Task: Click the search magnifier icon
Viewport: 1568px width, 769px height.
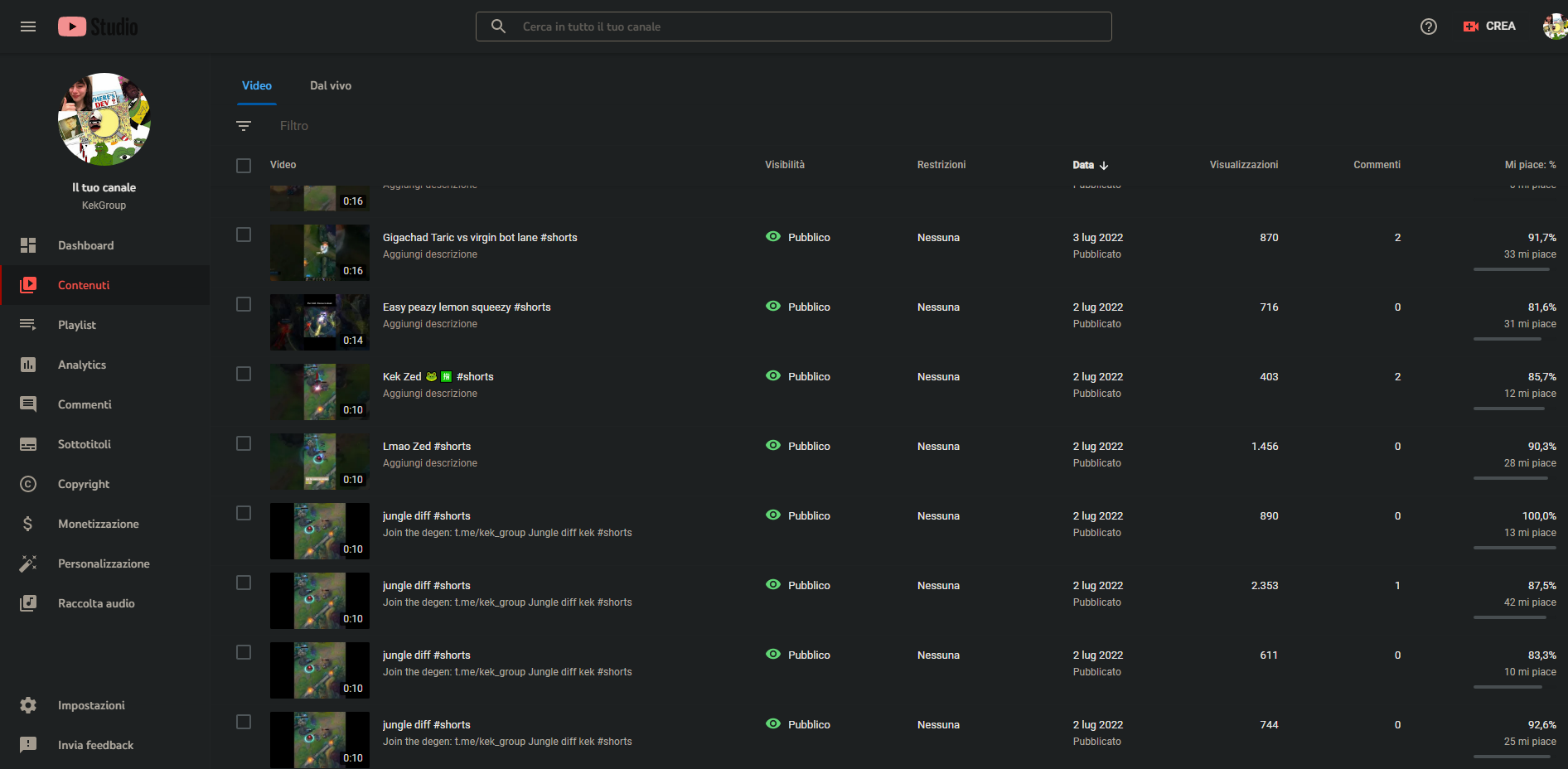Action: 498,27
